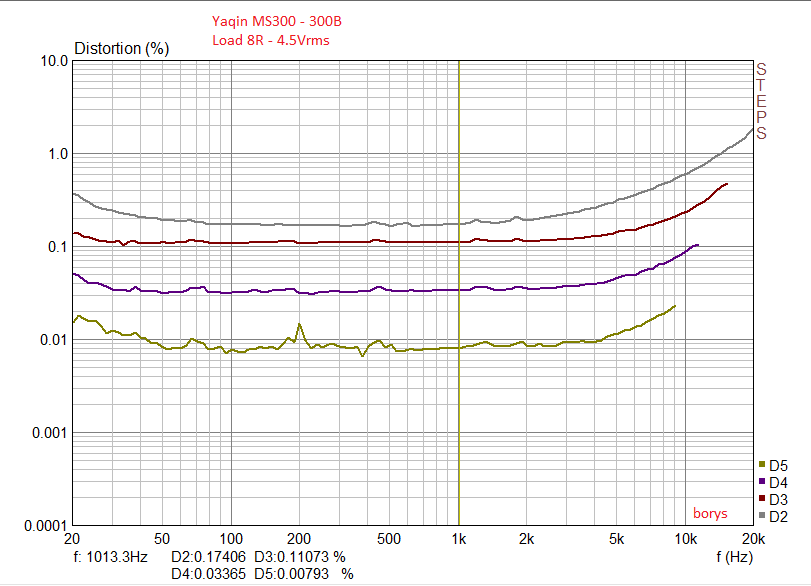This screenshot has height=586, width=811.
Task: Click the purple D4 legend color square
Action: tap(762, 481)
